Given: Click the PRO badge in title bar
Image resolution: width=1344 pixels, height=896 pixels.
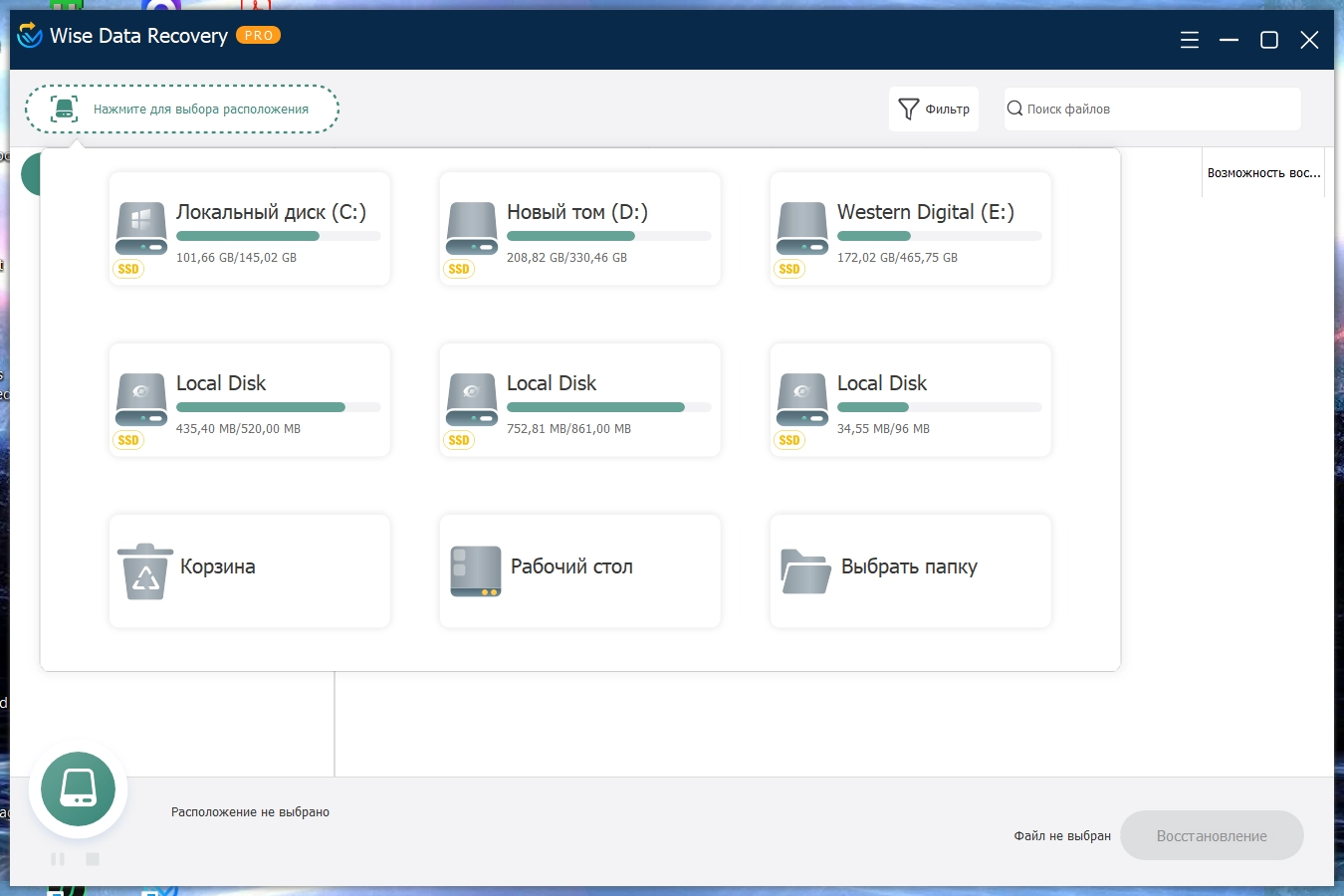Looking at the screenshot, I should (x=259, y=35).
